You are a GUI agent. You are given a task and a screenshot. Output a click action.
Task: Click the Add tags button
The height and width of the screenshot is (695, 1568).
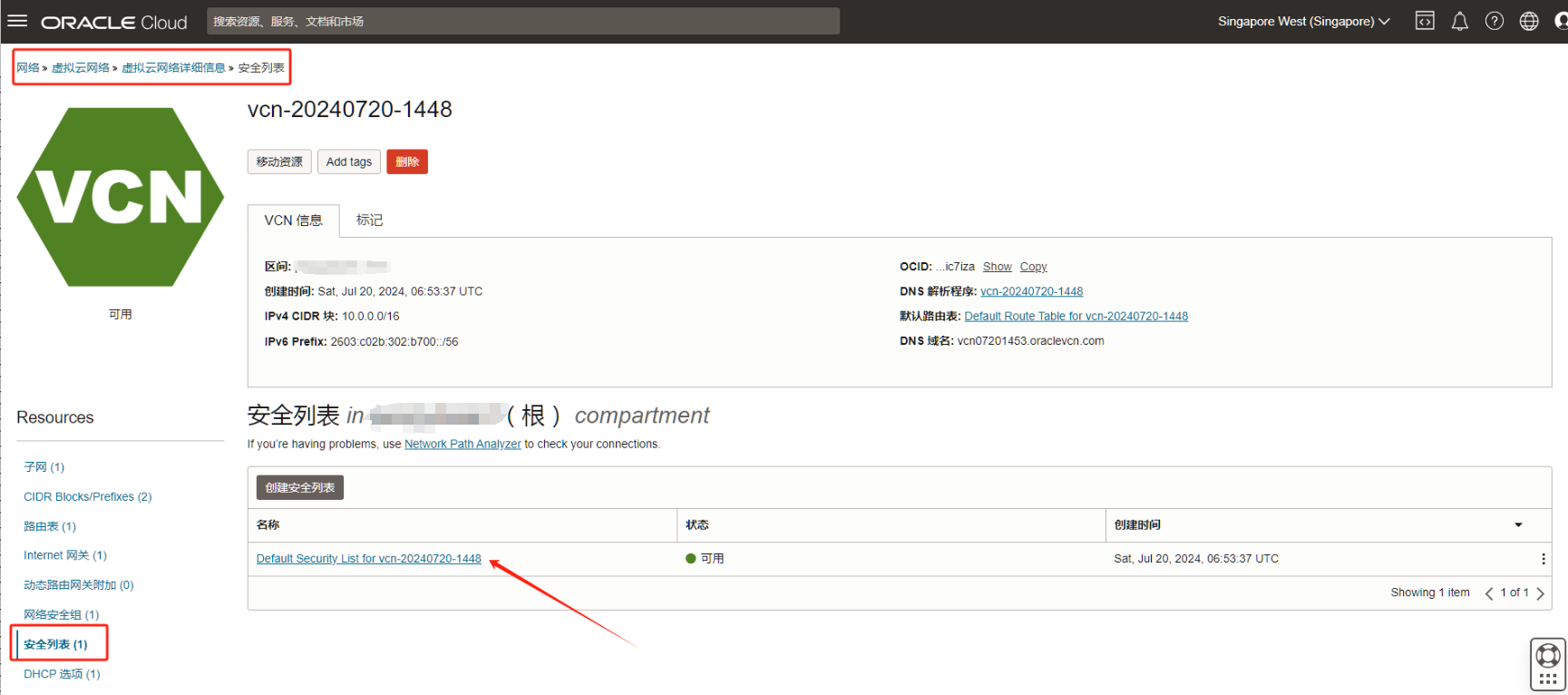[x=349, y=162]
